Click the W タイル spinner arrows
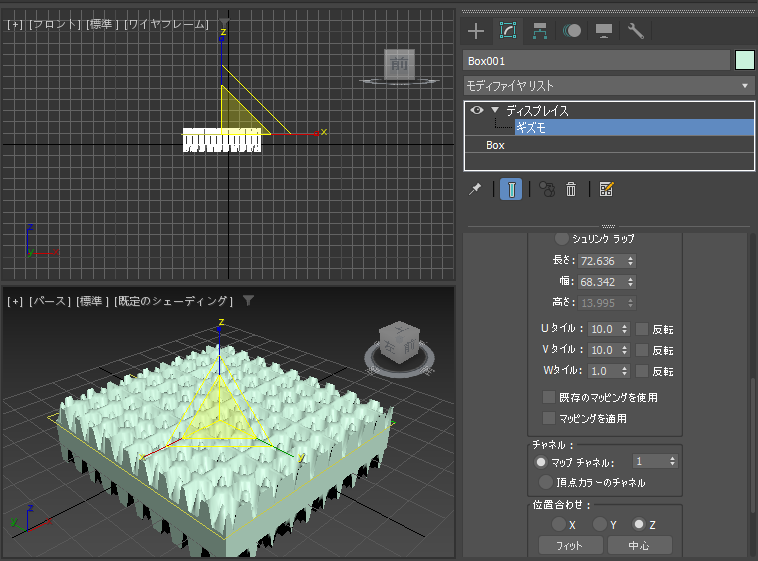Image resolution: width=758 pixels, height=561 pixels. (625, 371)
